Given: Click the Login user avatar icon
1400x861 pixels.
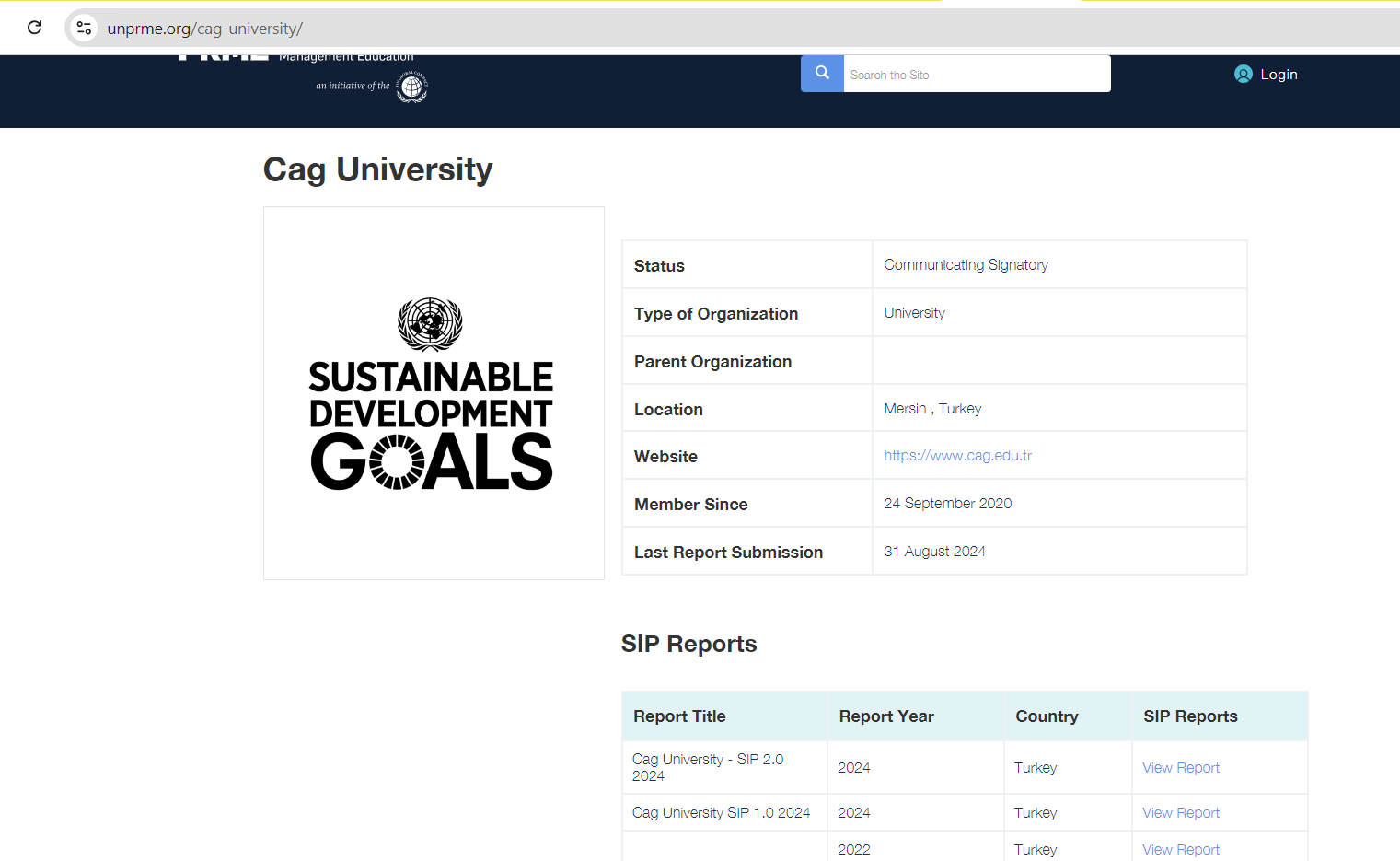Looking at the screenshot, I should (x=1244, y=75).
